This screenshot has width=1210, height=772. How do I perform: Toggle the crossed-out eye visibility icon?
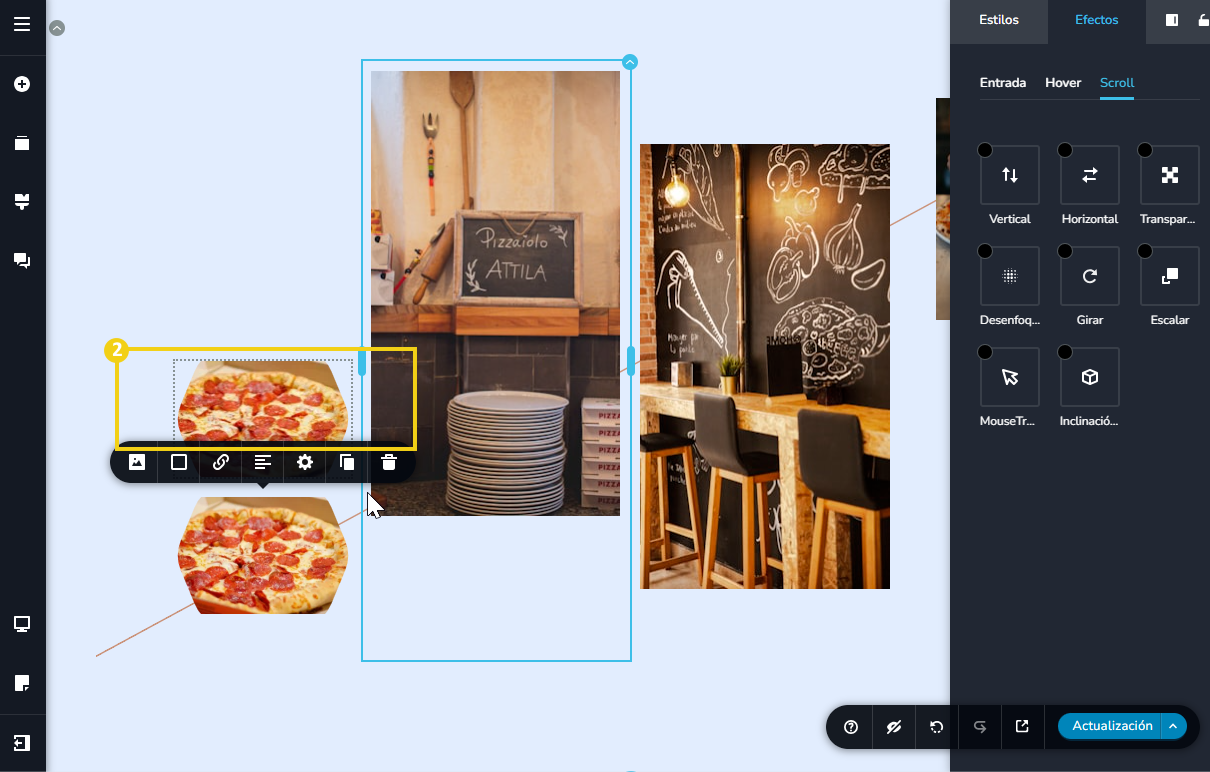pos(894,727)
